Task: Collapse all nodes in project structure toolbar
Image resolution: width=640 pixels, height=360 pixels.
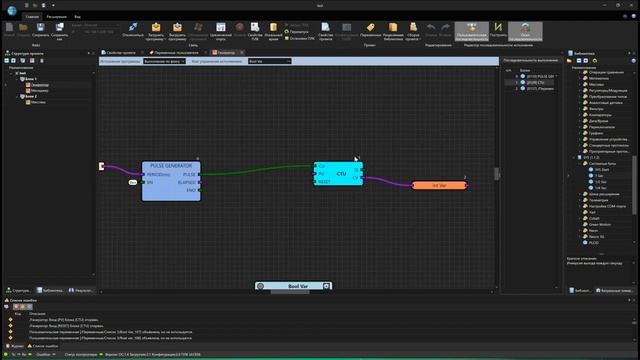Action: point(7,60)
